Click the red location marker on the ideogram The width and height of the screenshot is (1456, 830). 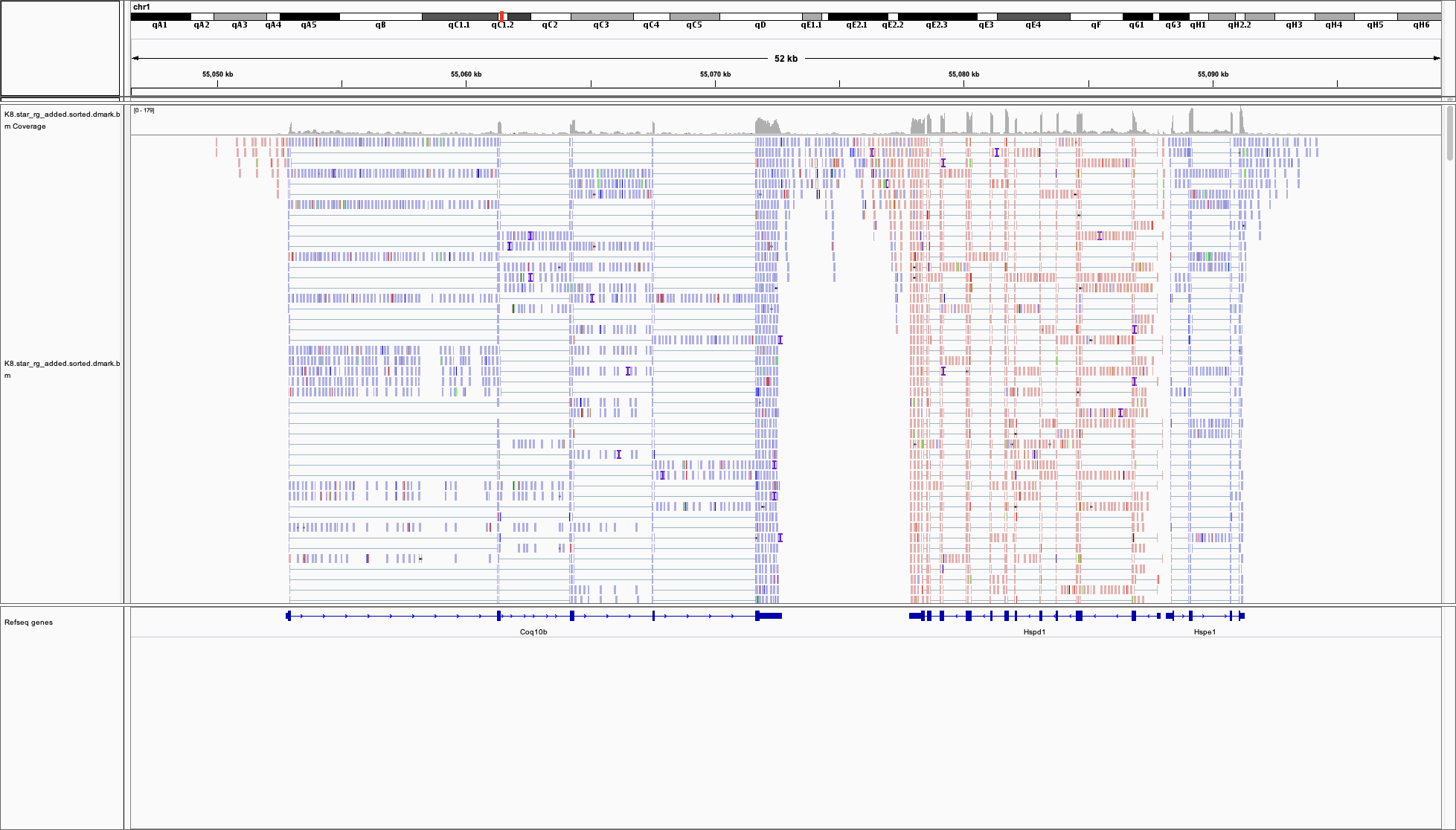point(502,16)
